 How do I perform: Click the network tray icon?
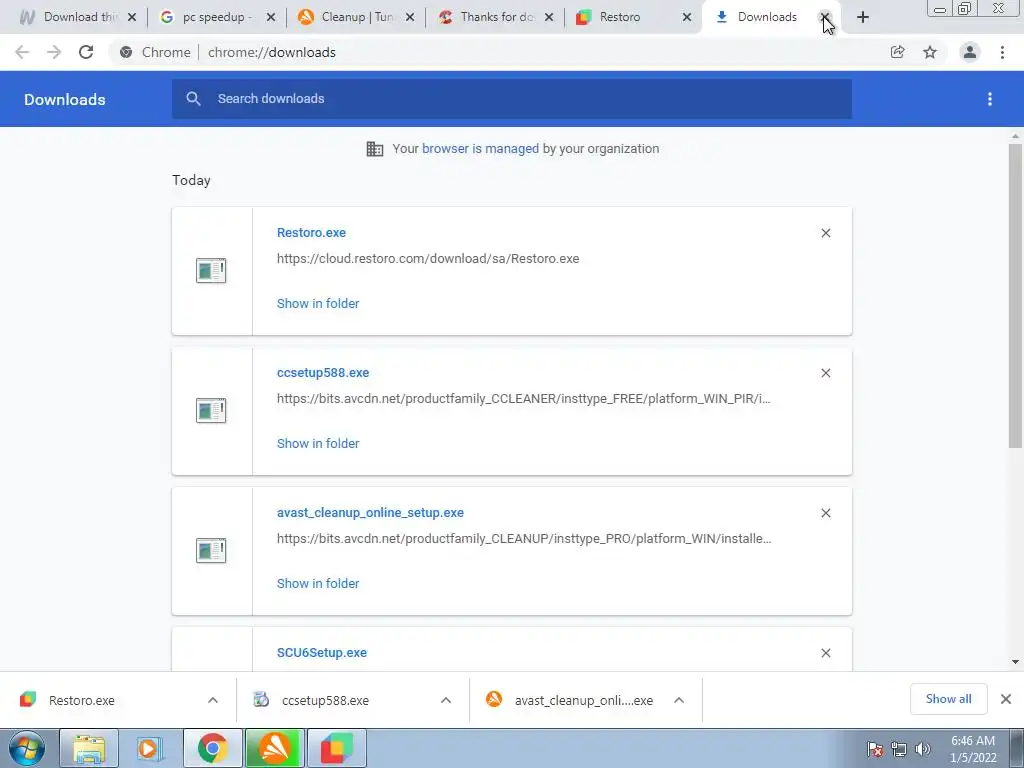[x=899, y=749]
